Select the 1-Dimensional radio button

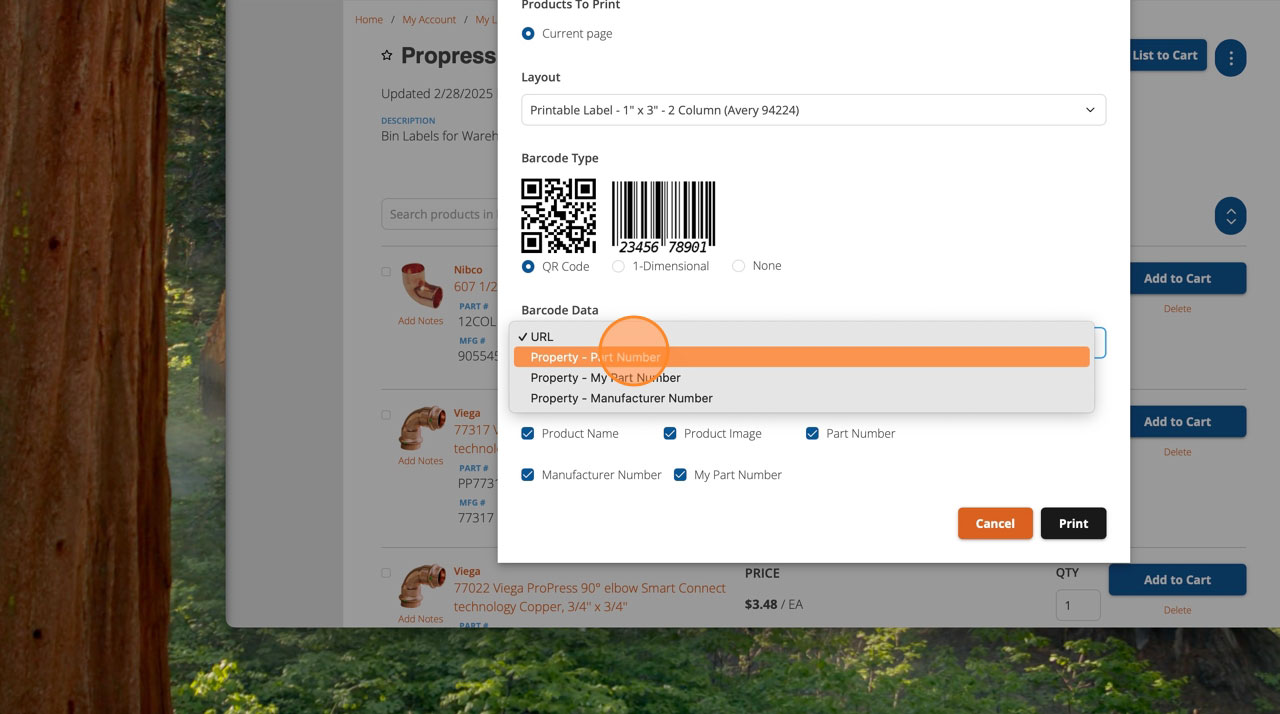tap(618, 266)
